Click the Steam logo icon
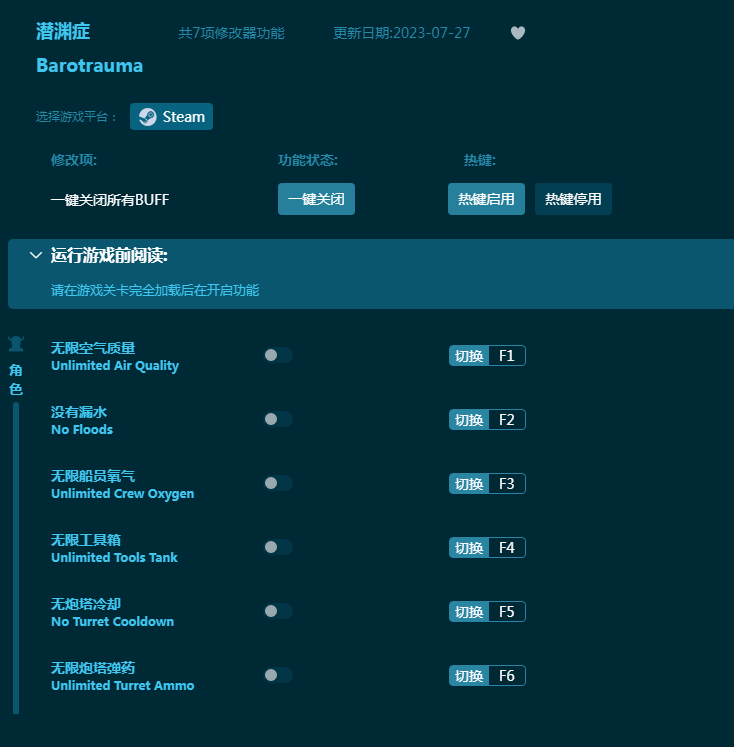This screenshot has height=747, width=734. point(147,117)
